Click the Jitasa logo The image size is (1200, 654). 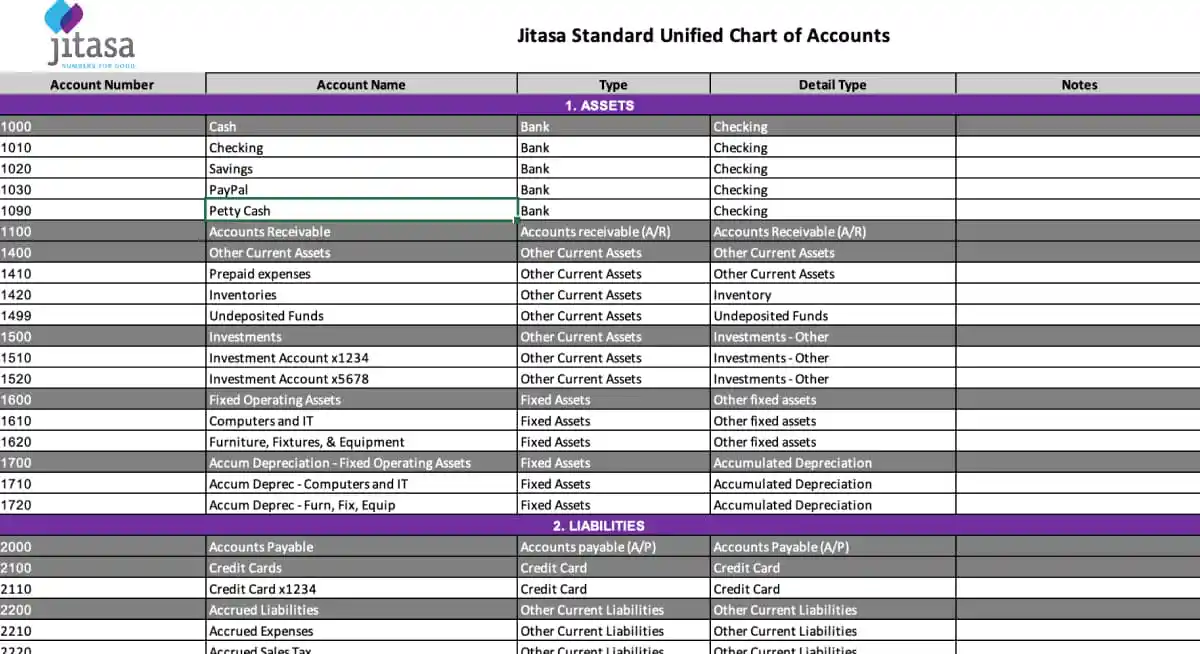(89, 35)
